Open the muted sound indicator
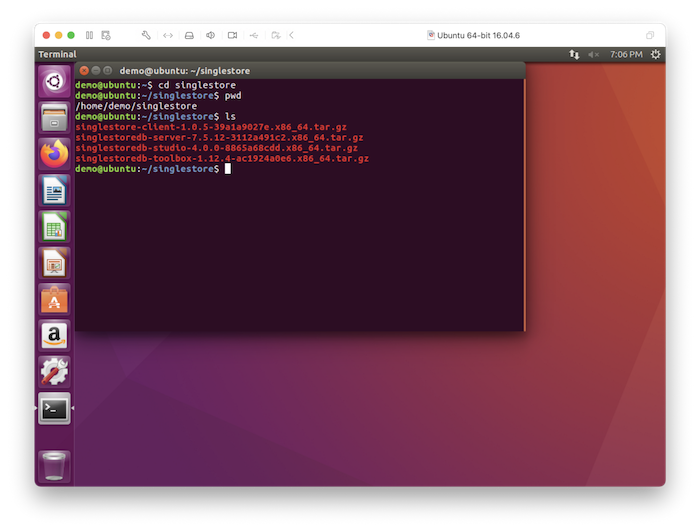The height and width of the screenshot is (532, 700). [x=593, y=54]
